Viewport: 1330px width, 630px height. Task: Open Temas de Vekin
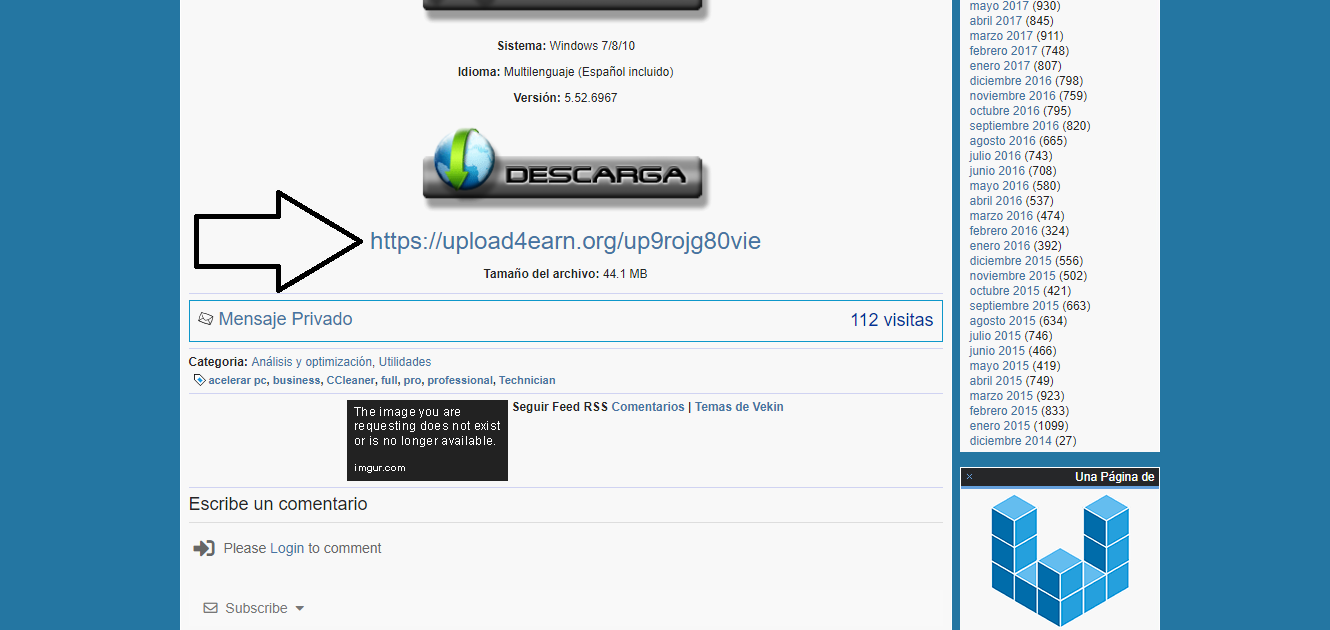click(x=739, y=406)
